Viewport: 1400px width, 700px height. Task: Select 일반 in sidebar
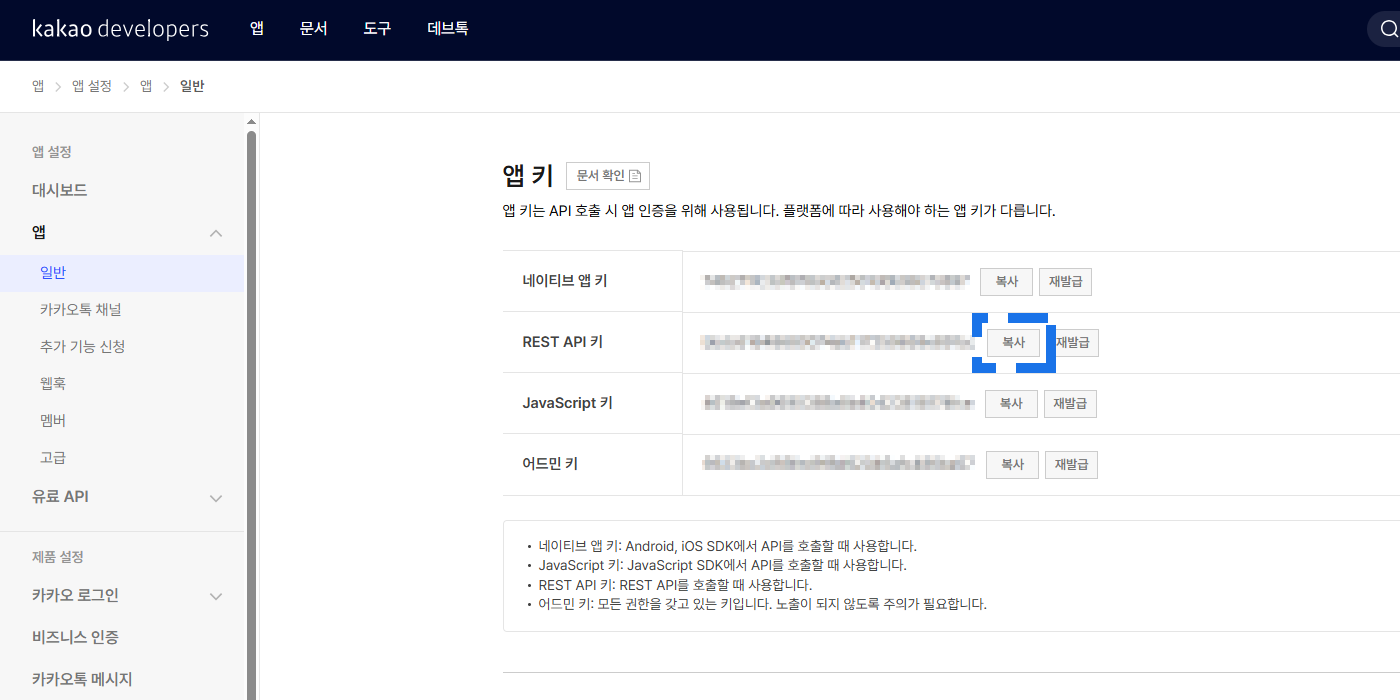pos(122,273)
